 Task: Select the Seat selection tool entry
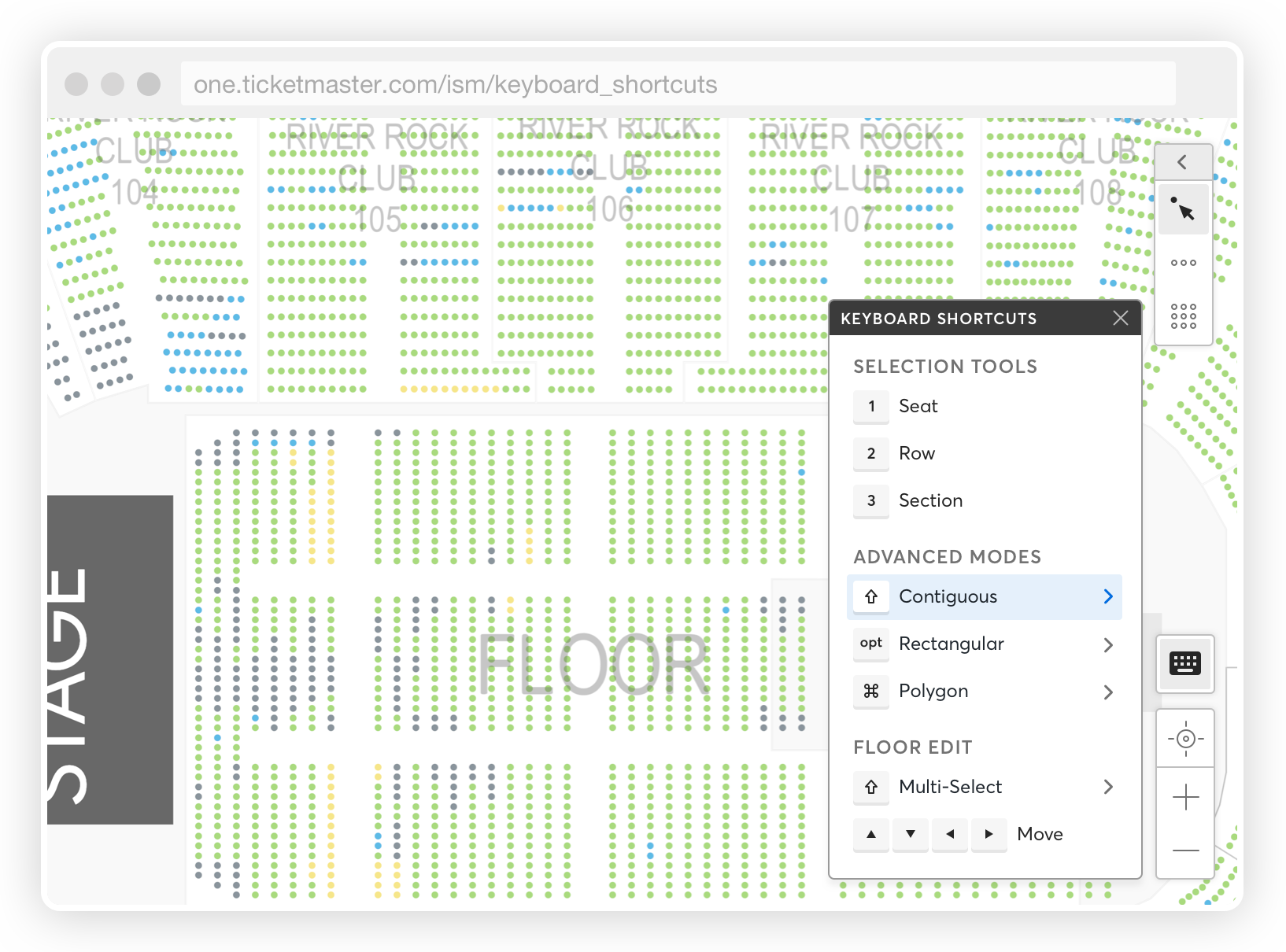pos(918,406)
